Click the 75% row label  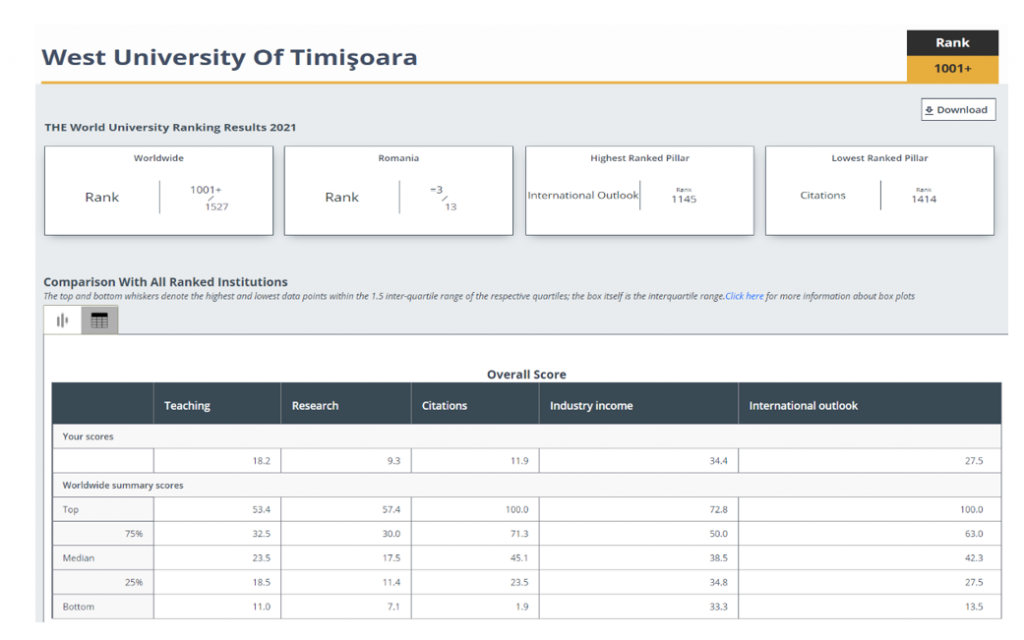coord(133,534)
